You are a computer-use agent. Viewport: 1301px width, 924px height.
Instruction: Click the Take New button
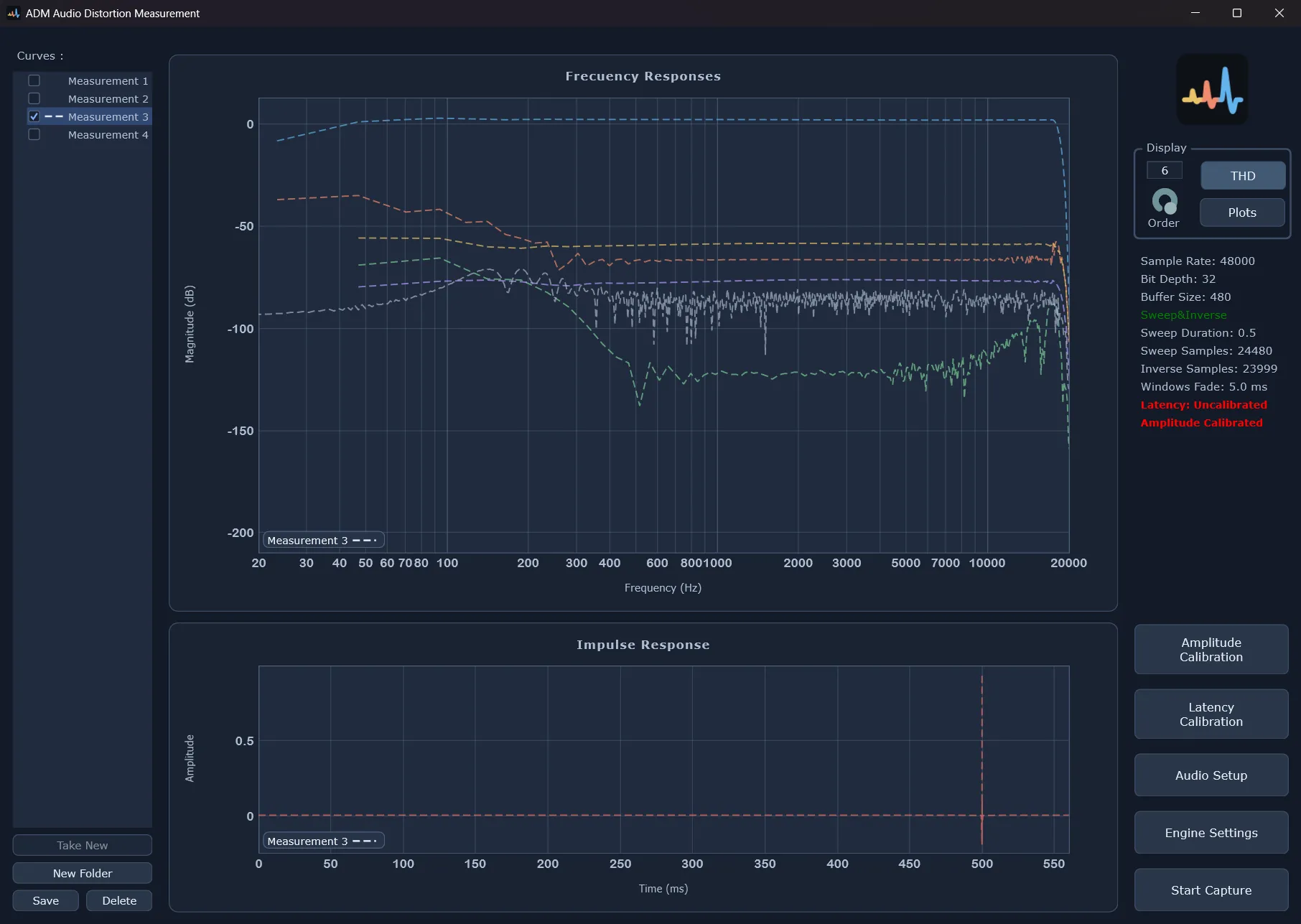[83, 845]
